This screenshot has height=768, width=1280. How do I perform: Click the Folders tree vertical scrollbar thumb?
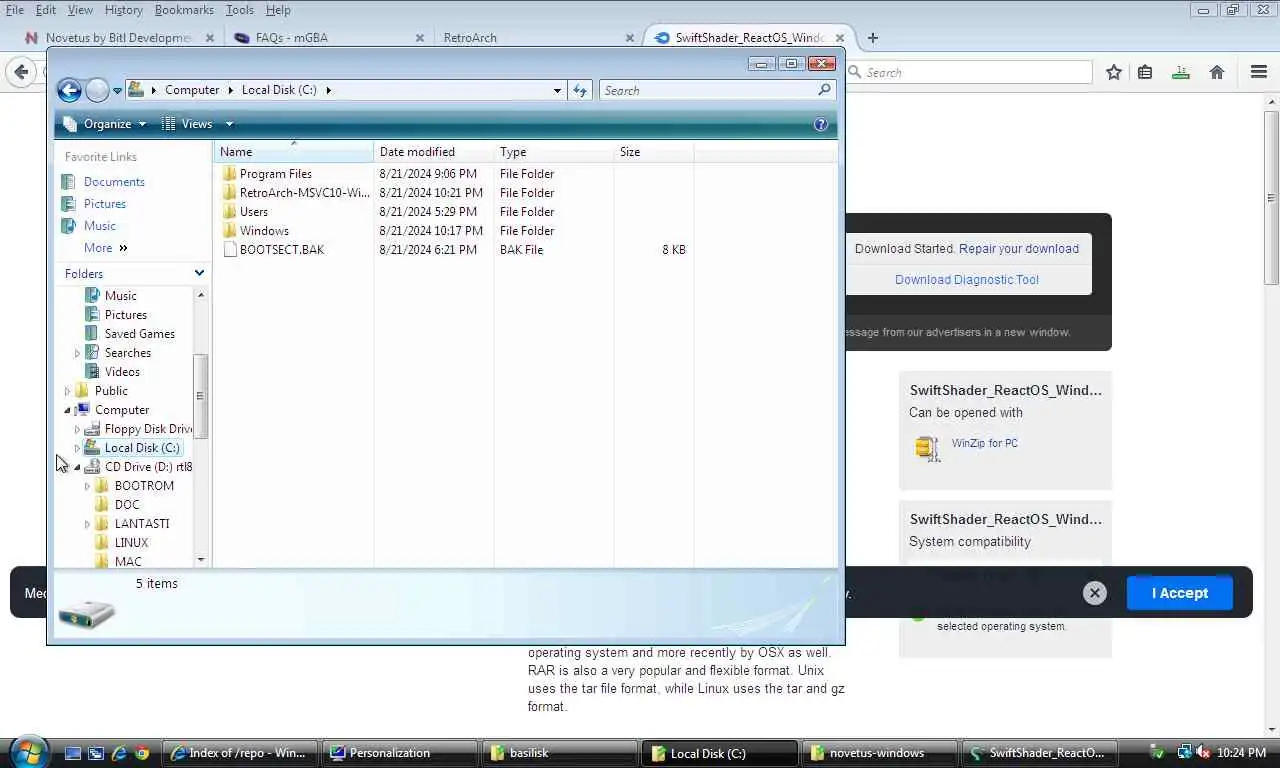200,396
